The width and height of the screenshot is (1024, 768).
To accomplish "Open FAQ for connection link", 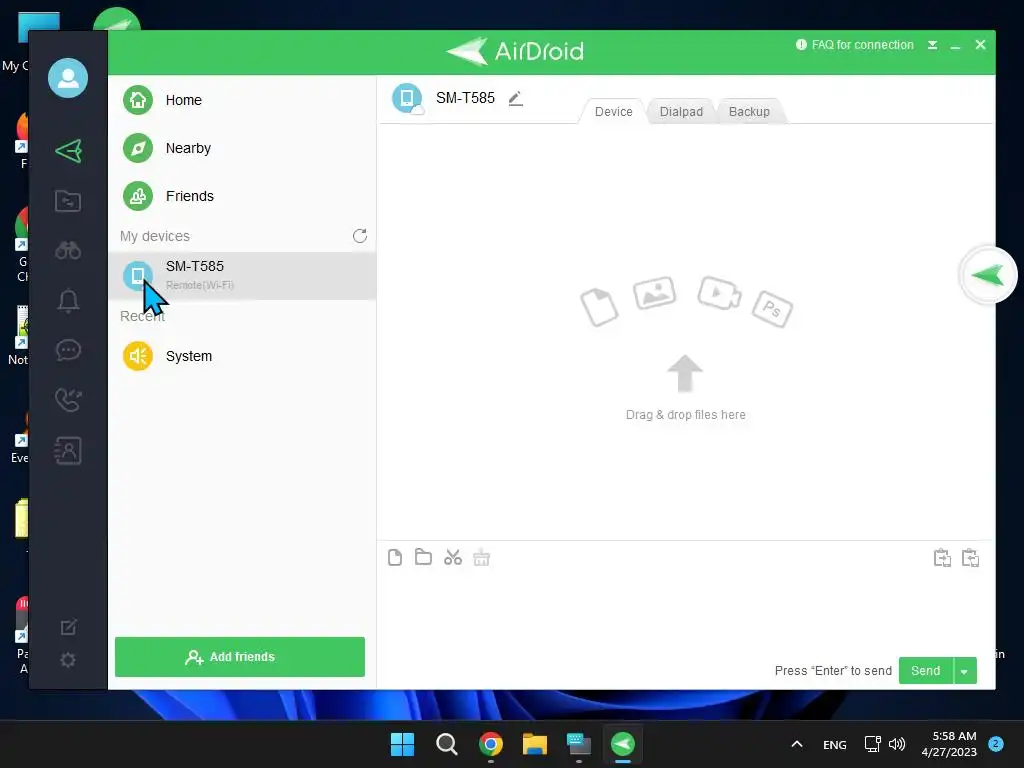I will (x=855, y=45).
